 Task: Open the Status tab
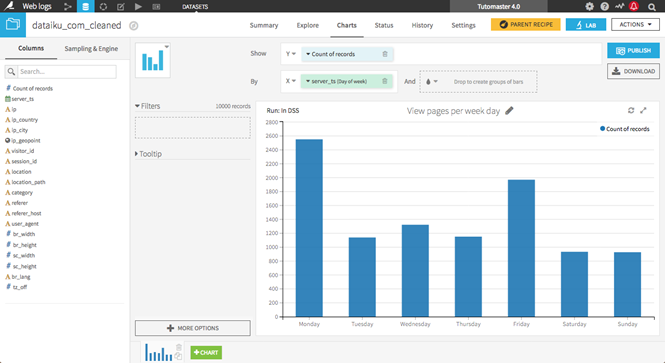coord(384,25)
